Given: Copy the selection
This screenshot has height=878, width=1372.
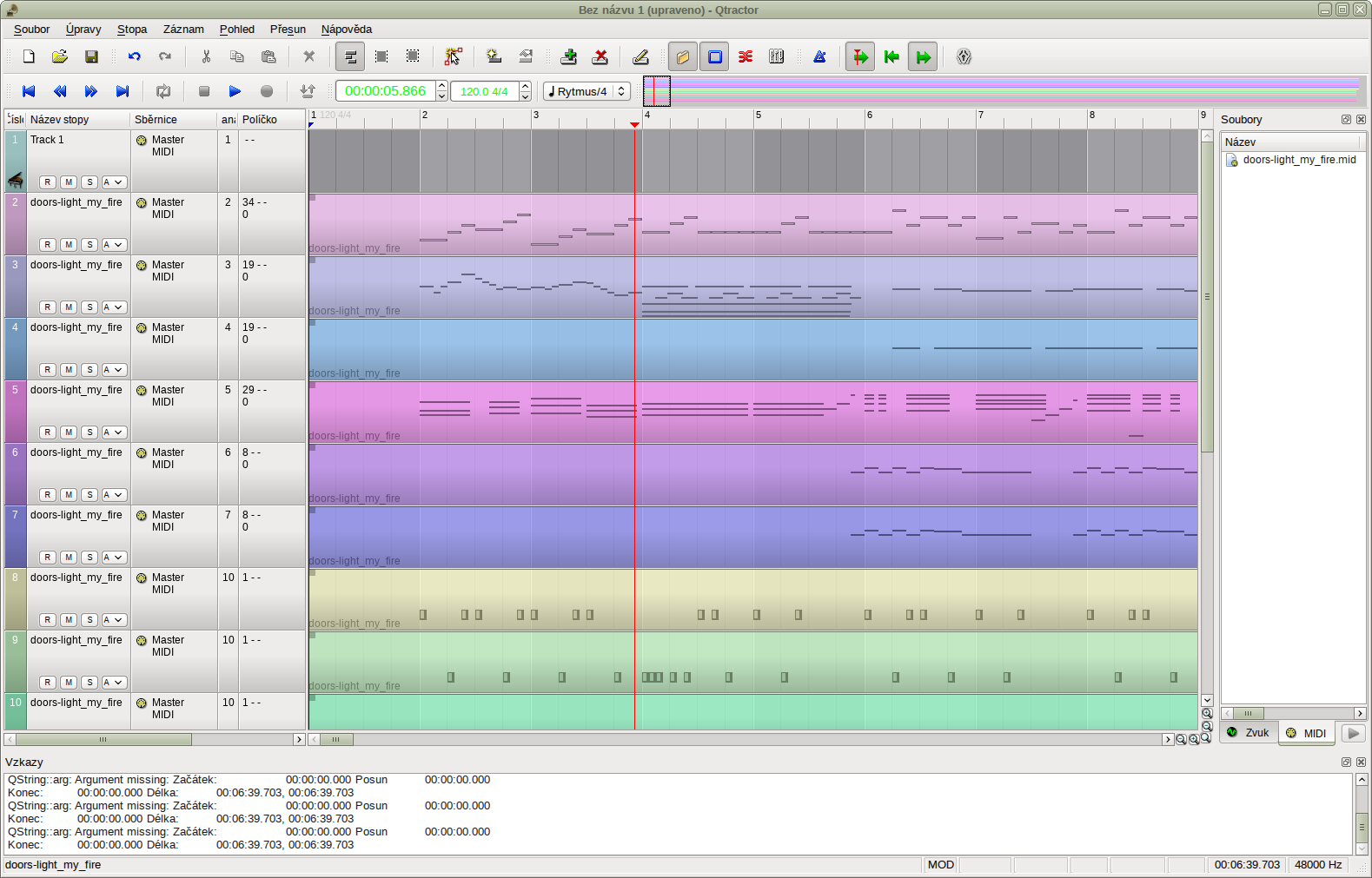Looking at the screenshot, I should tap(237, 56).
